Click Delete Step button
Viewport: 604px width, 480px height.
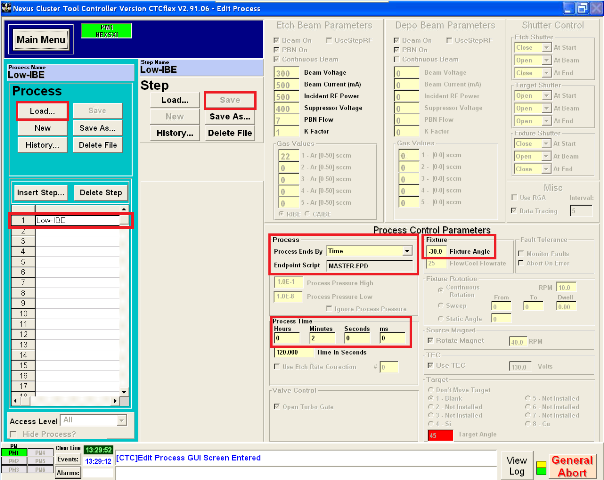point(101,192)
